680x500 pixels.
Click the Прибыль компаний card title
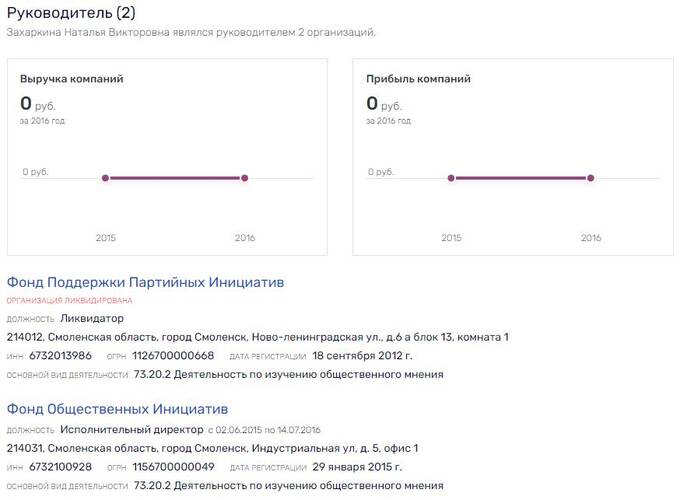(x=418, y=79)
